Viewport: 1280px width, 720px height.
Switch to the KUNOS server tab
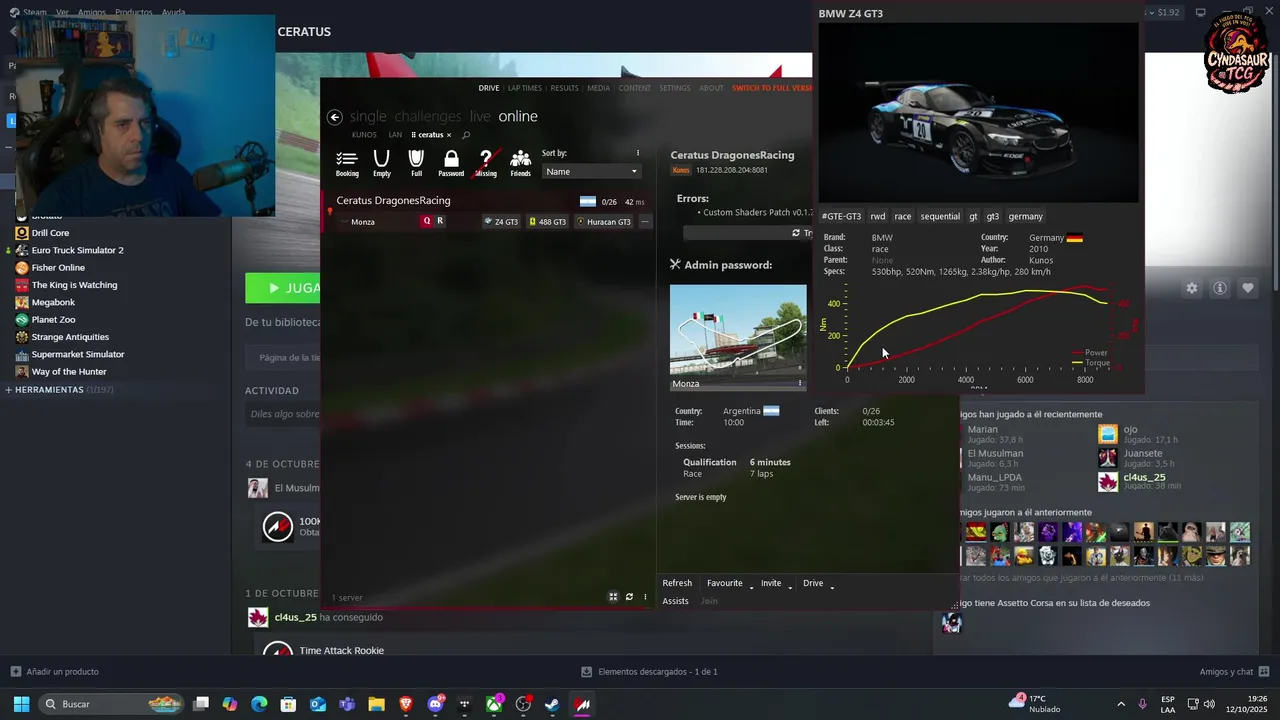[x=364, y=135]
